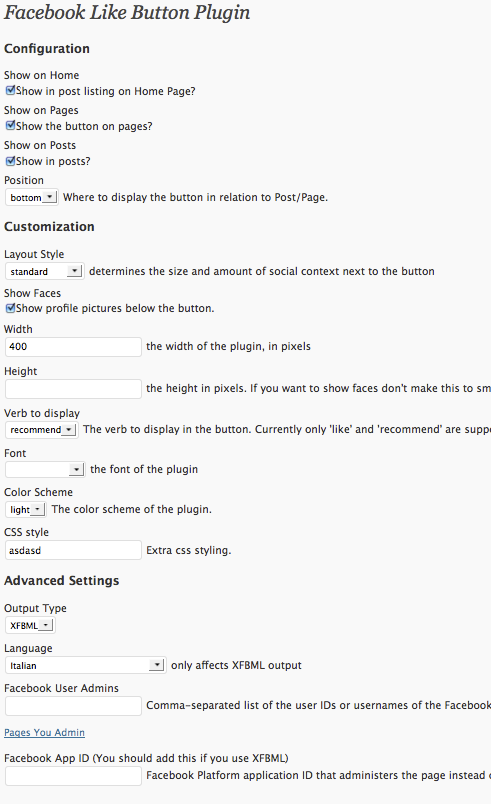Open the Position dropdown set to bottom
Image resolution: width=491 pixels, height=804 pixels.
coord(31,197)
